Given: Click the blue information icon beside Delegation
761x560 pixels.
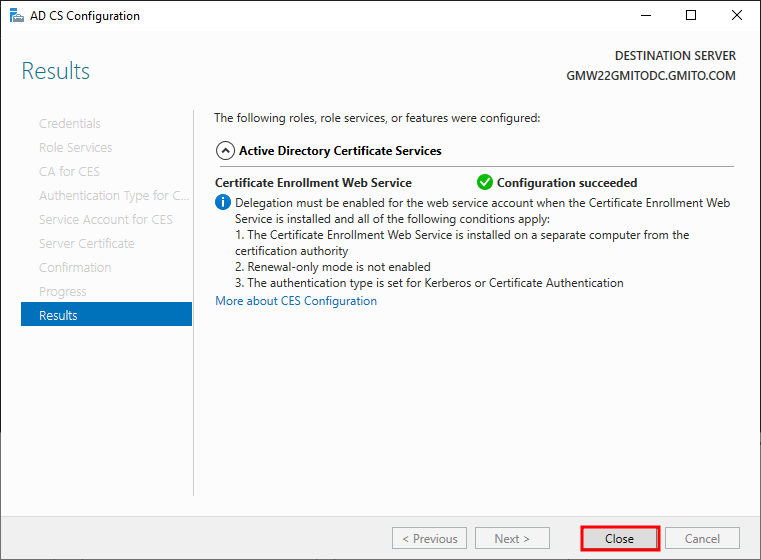Looking at the screenshot, I should [223, 202].
